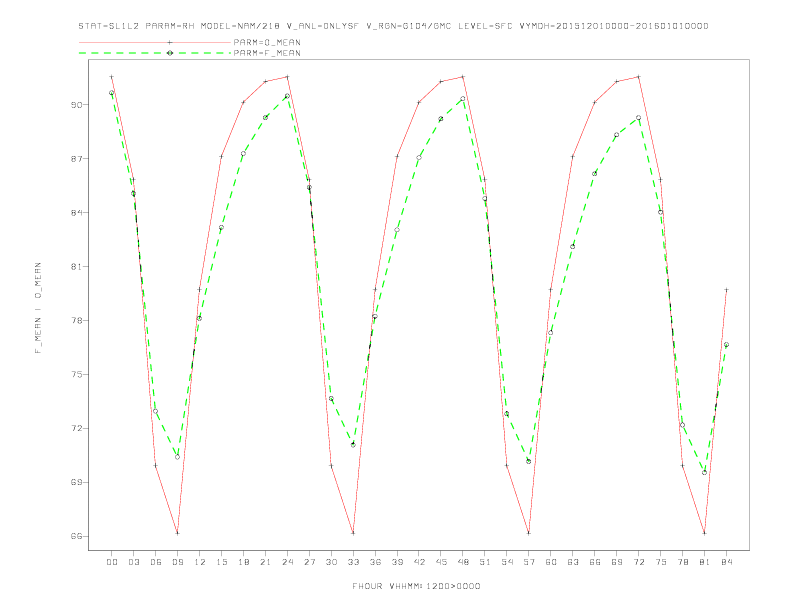This screenshot has height=612, width=792.
Task: Click the green F_MEAN circle marker at hour 30
Action: click(331, 399)
